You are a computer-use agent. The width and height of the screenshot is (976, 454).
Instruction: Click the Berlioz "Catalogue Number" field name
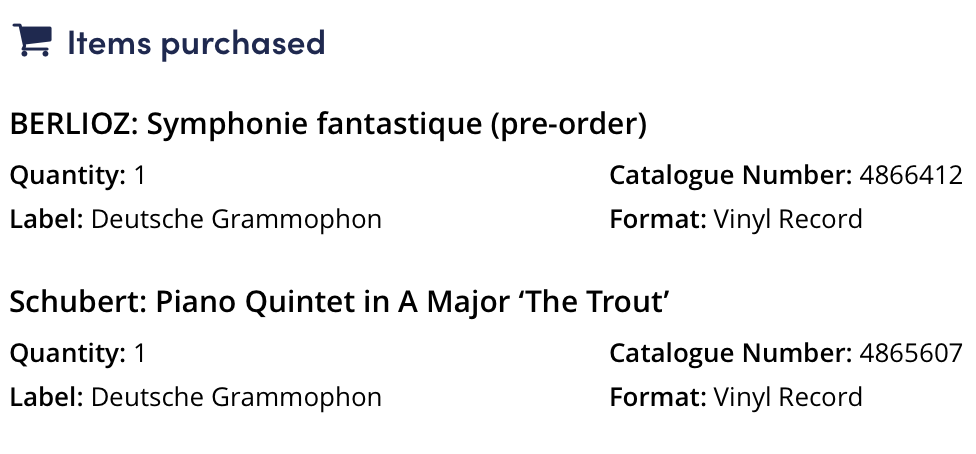pyautogui.click(x=731, y=176)
